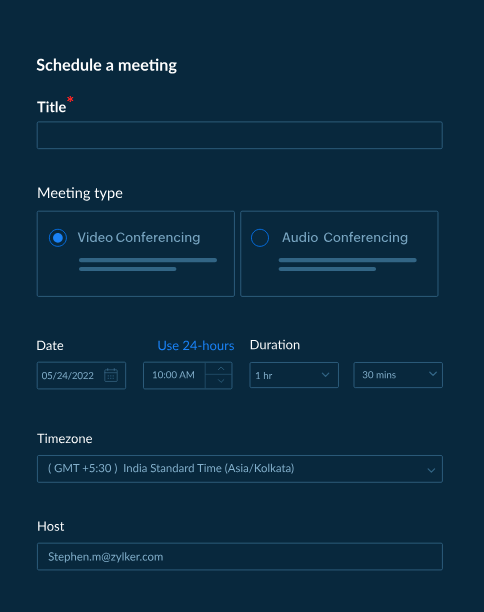The height and width of the screenshot is (612, 484).
Task: Open the Timezone dropdown chevron
Action: 431,470
